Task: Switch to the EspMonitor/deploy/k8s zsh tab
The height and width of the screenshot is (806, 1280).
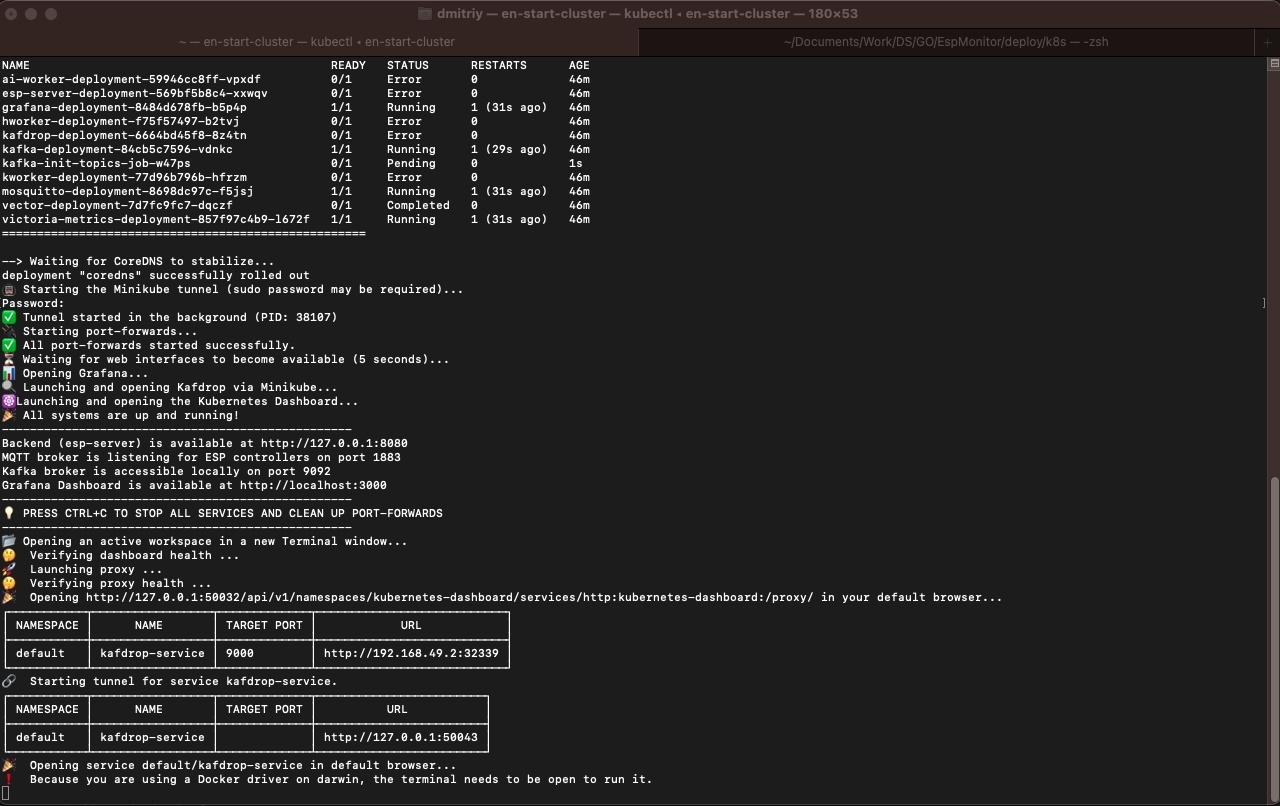Action: pyautogui.click(x=945, y=42)
